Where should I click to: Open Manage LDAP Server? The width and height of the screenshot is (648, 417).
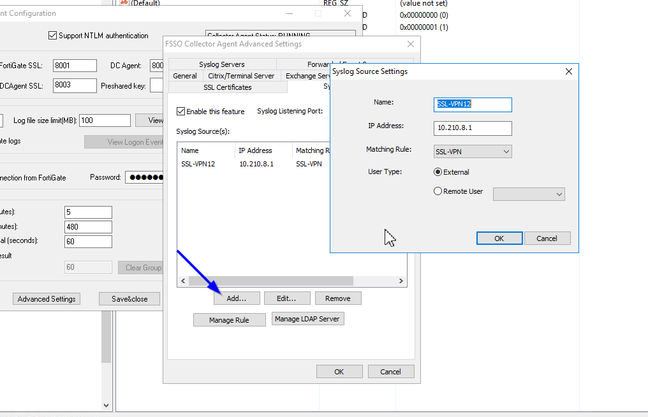pos(307,319)
